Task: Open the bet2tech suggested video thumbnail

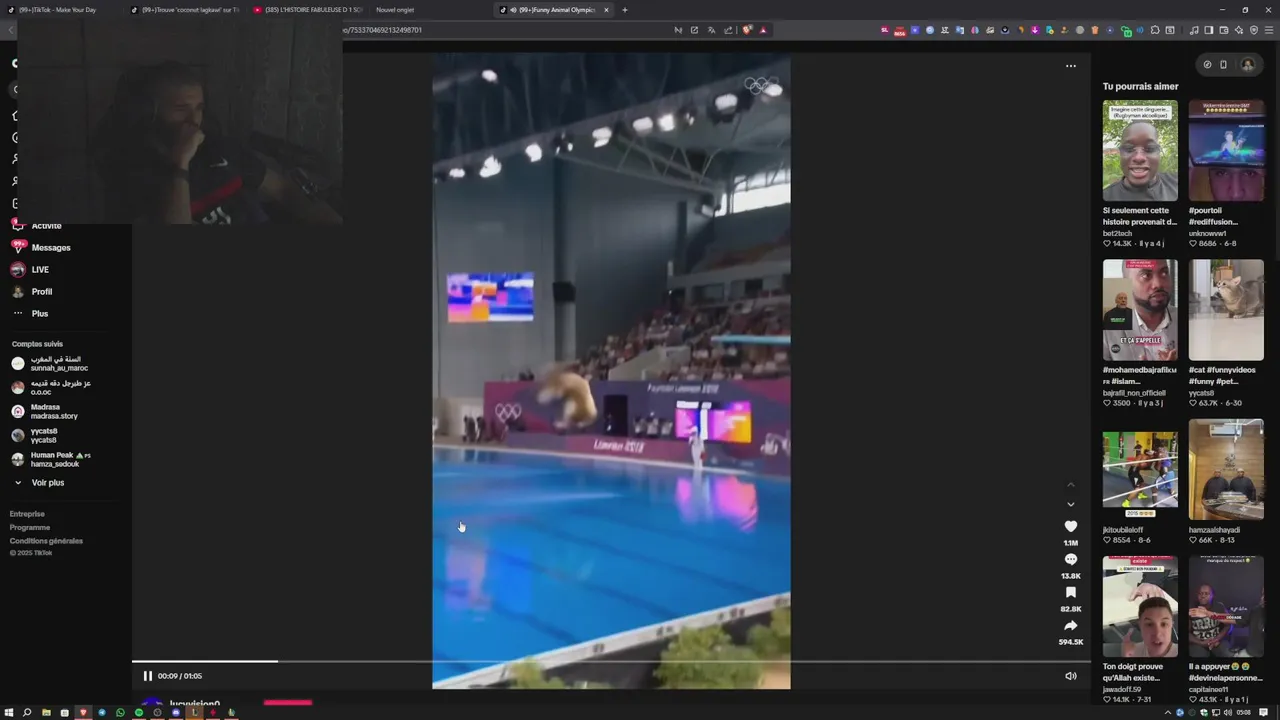Action: click(1140, 150)
